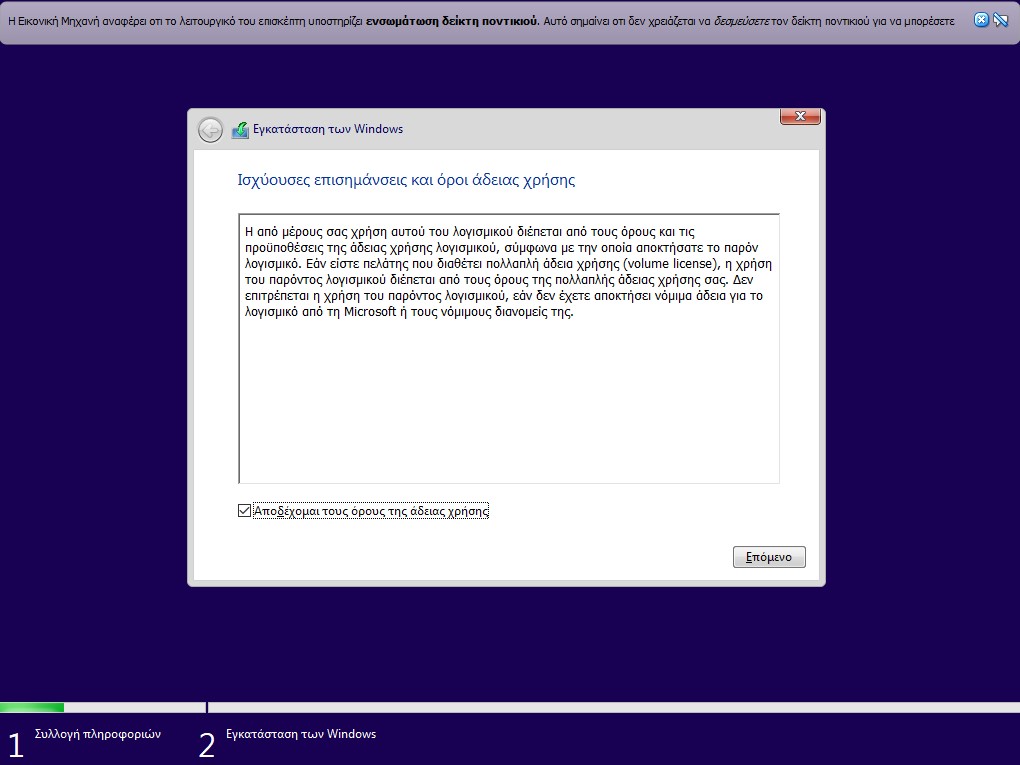Click the bold 'ενσωμάτωση δείκτη ποντικιού' notification text

click(x=452, y=21)
